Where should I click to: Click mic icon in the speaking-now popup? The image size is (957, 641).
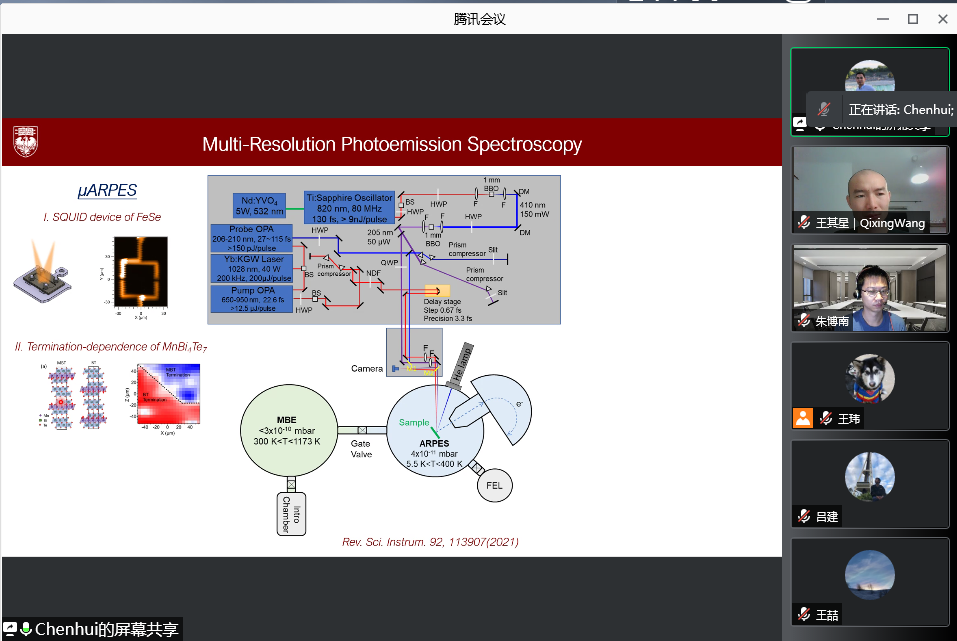pyautogui.click(x=824, y=109)
